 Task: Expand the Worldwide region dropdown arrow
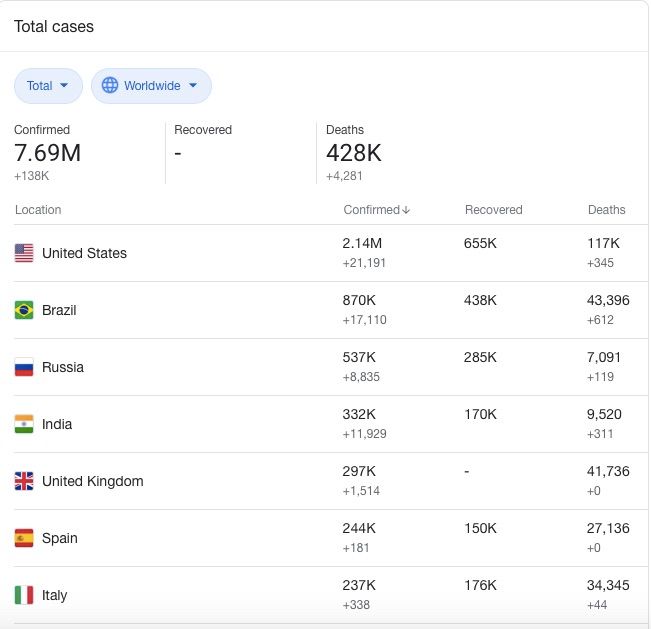pyautogui.click(x=193, y=86)
